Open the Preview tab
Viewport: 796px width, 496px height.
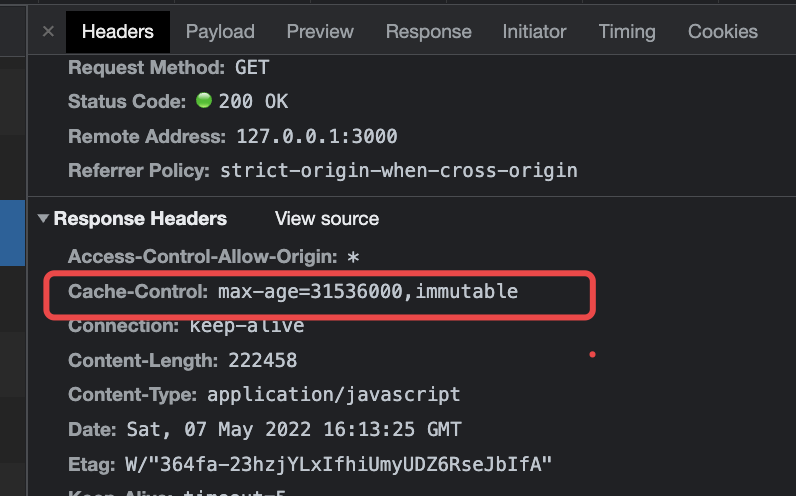(x=320, y=32)
